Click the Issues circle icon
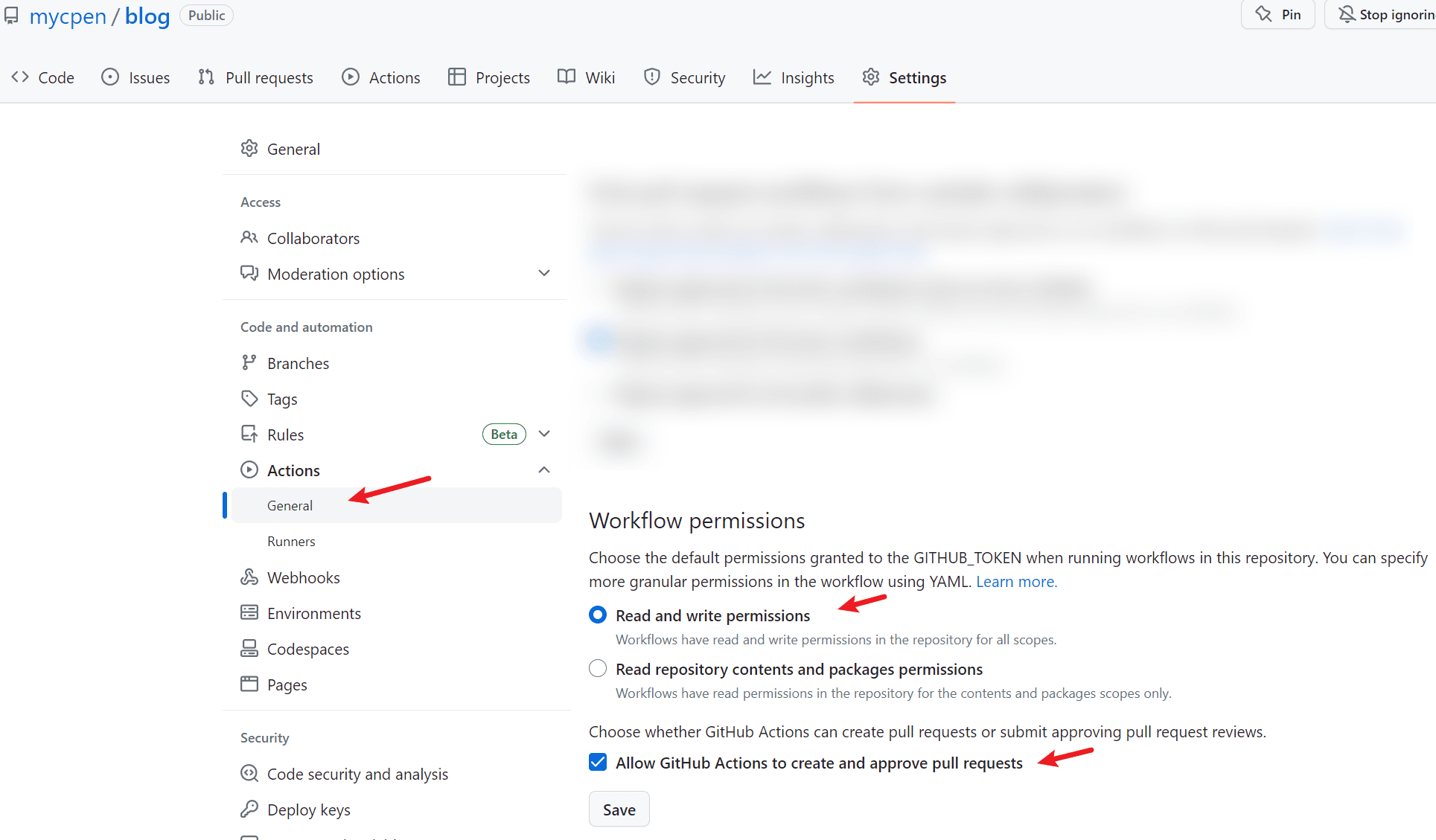This screenshot has height=840, width=1436. [110, 77]
